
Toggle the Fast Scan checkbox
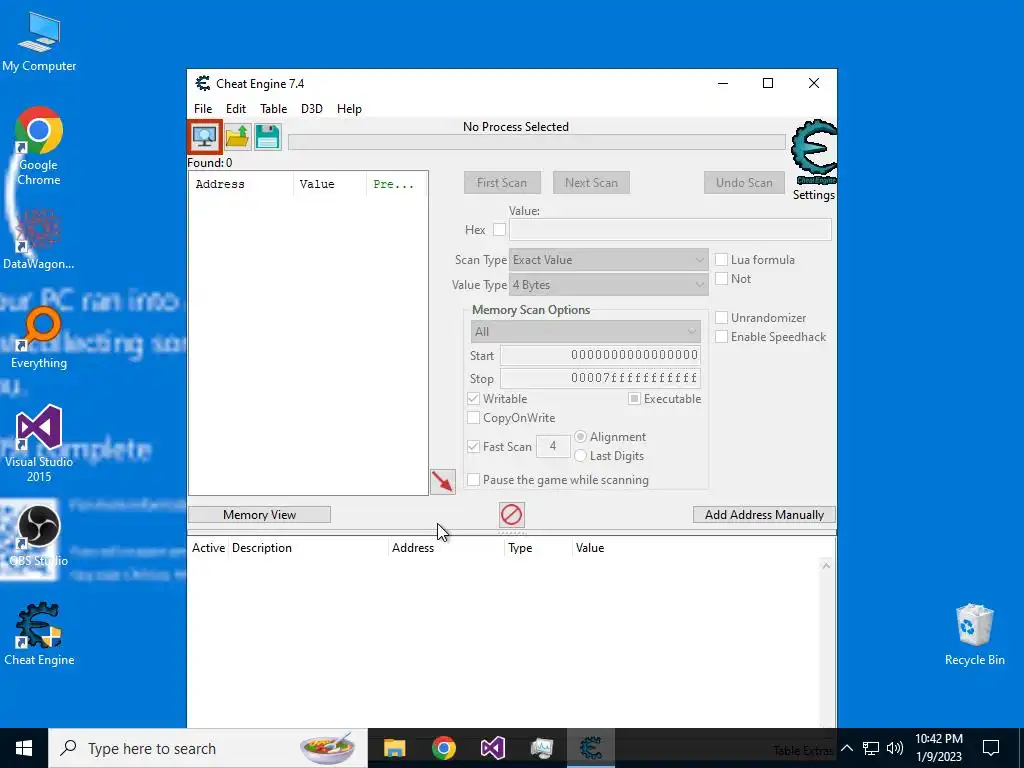[473, 447]
